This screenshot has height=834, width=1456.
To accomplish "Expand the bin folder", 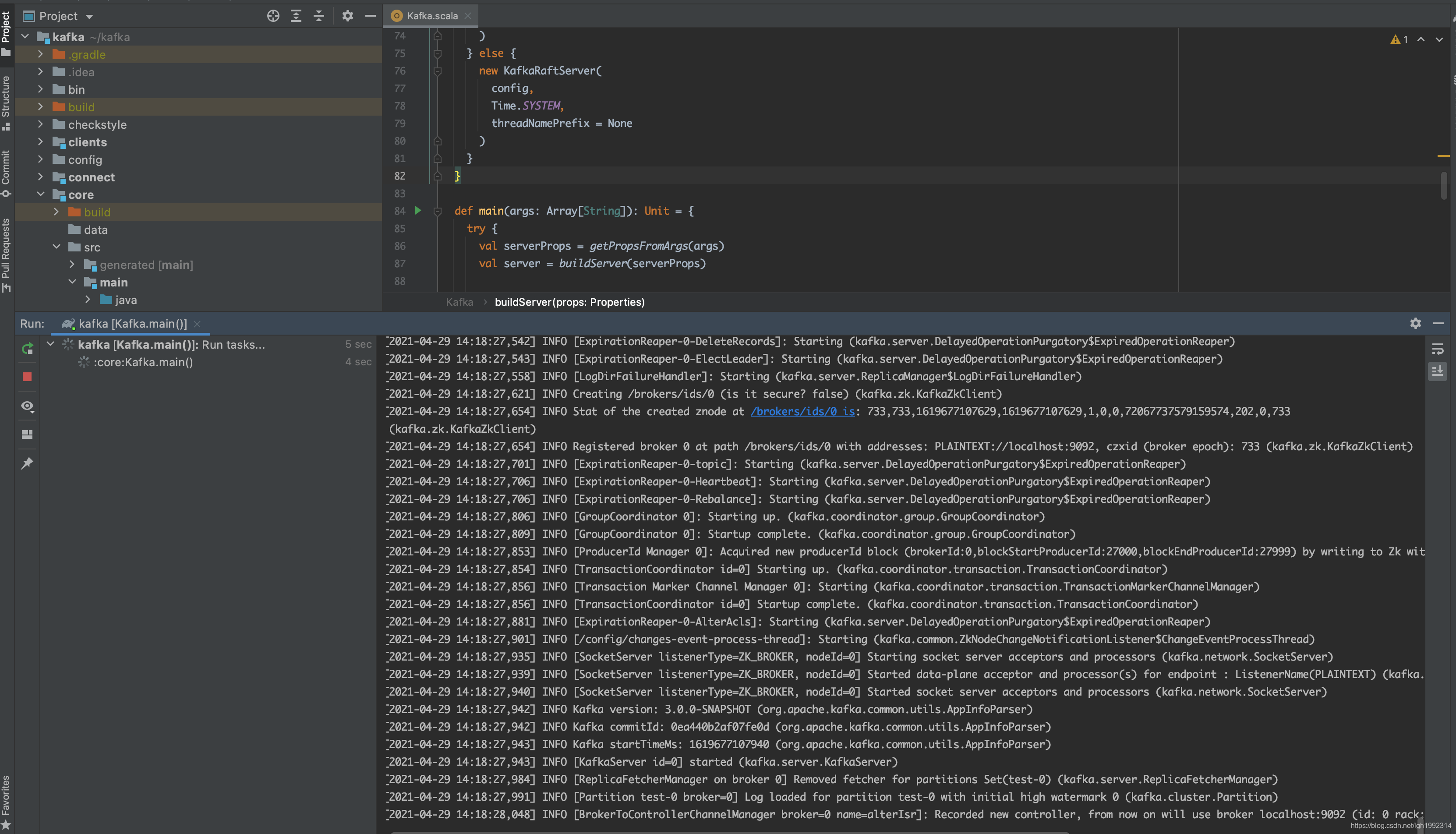I will click(x=40, y=89).
